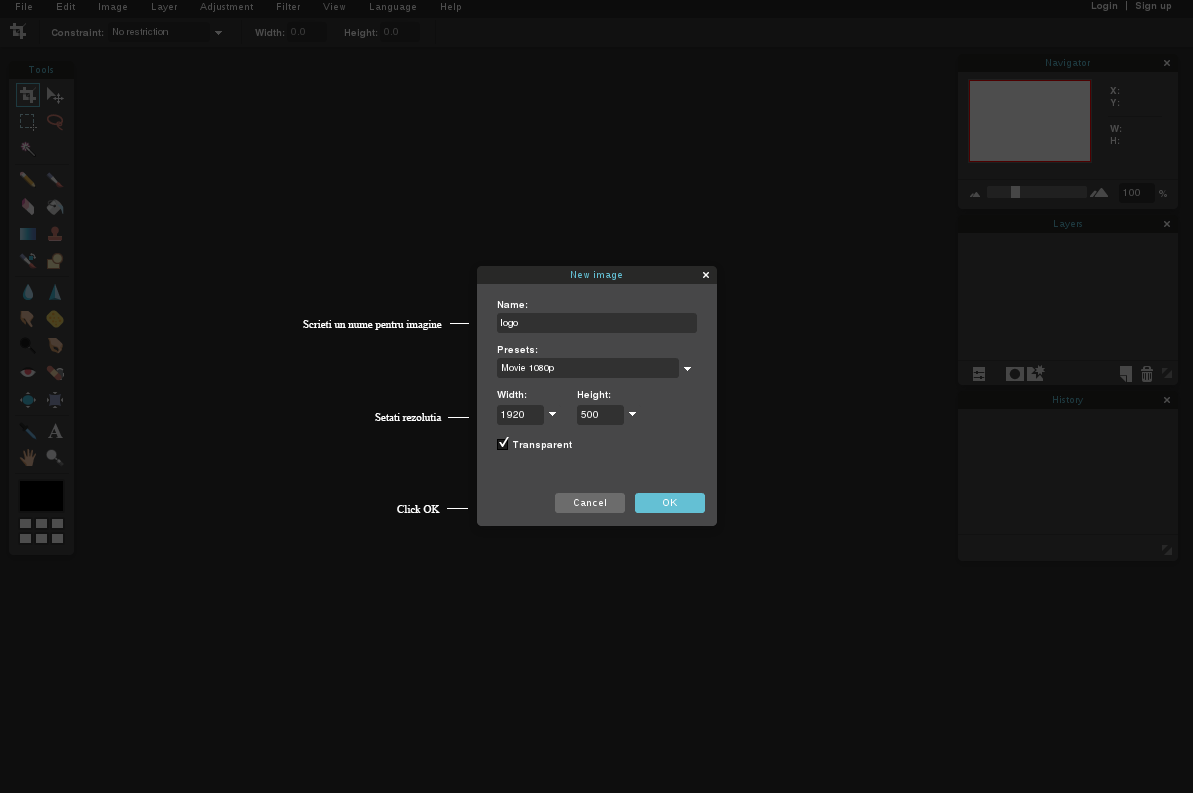This screenshot has width=1193, height=793.
Task: Select the Brush tool
Action: (x=55, y=180)
